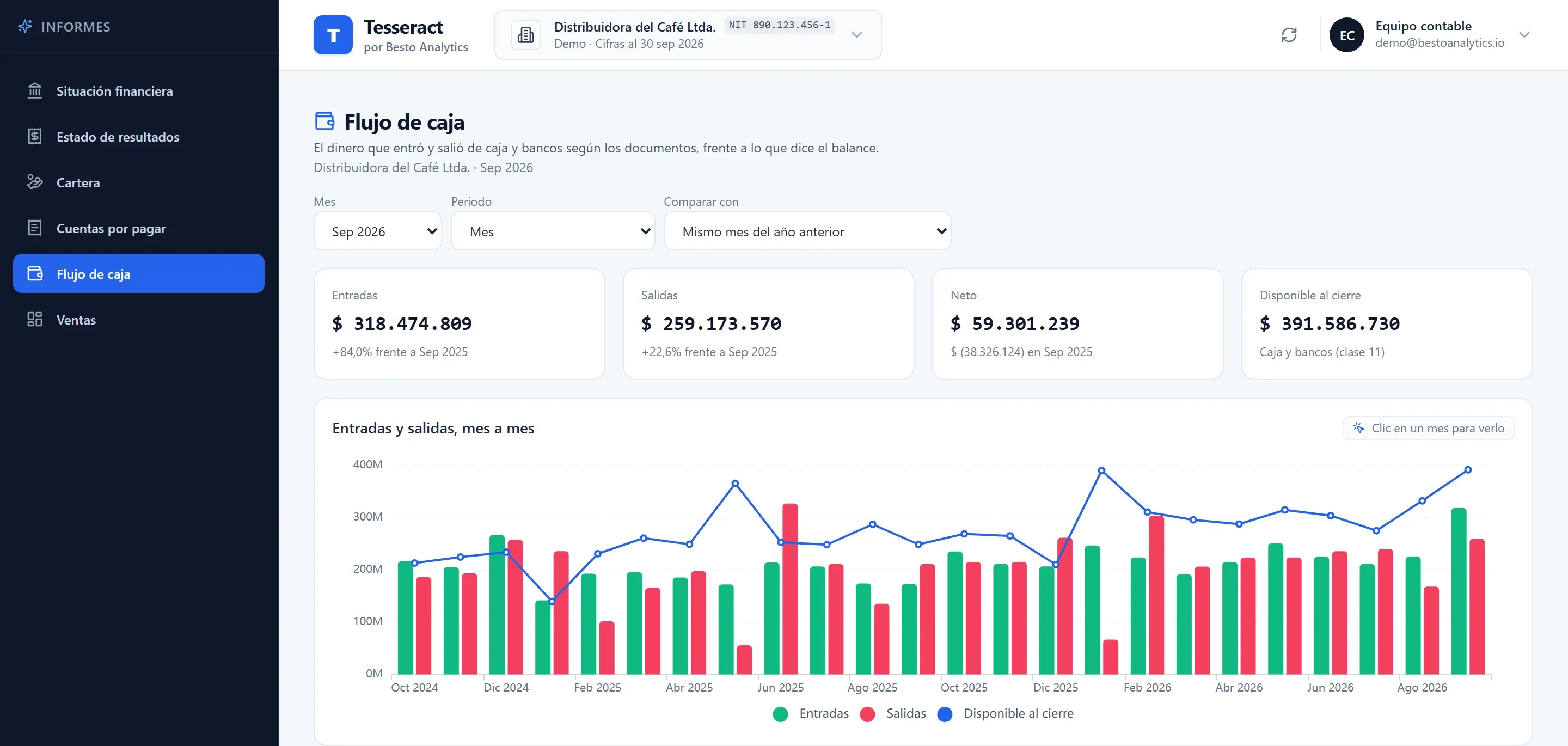Click '$ (38.326.124) en Sep 2025' text
This screenshot has height=746, width=1568.
pos(1021,351)
